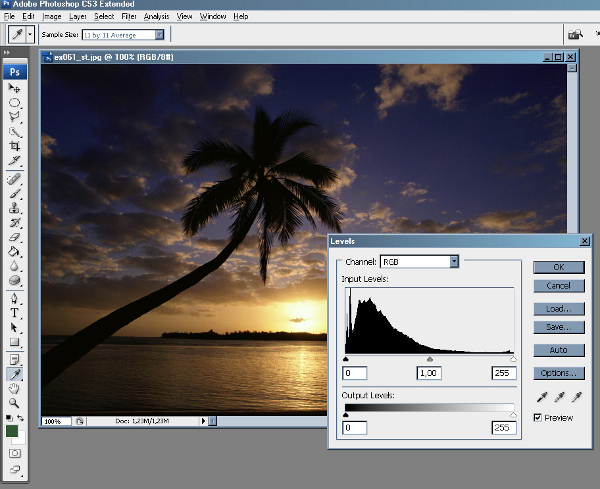Screen dimensions: 600x489
Task: Select the Clone Stamp tool
Action: tap(15, 208)
